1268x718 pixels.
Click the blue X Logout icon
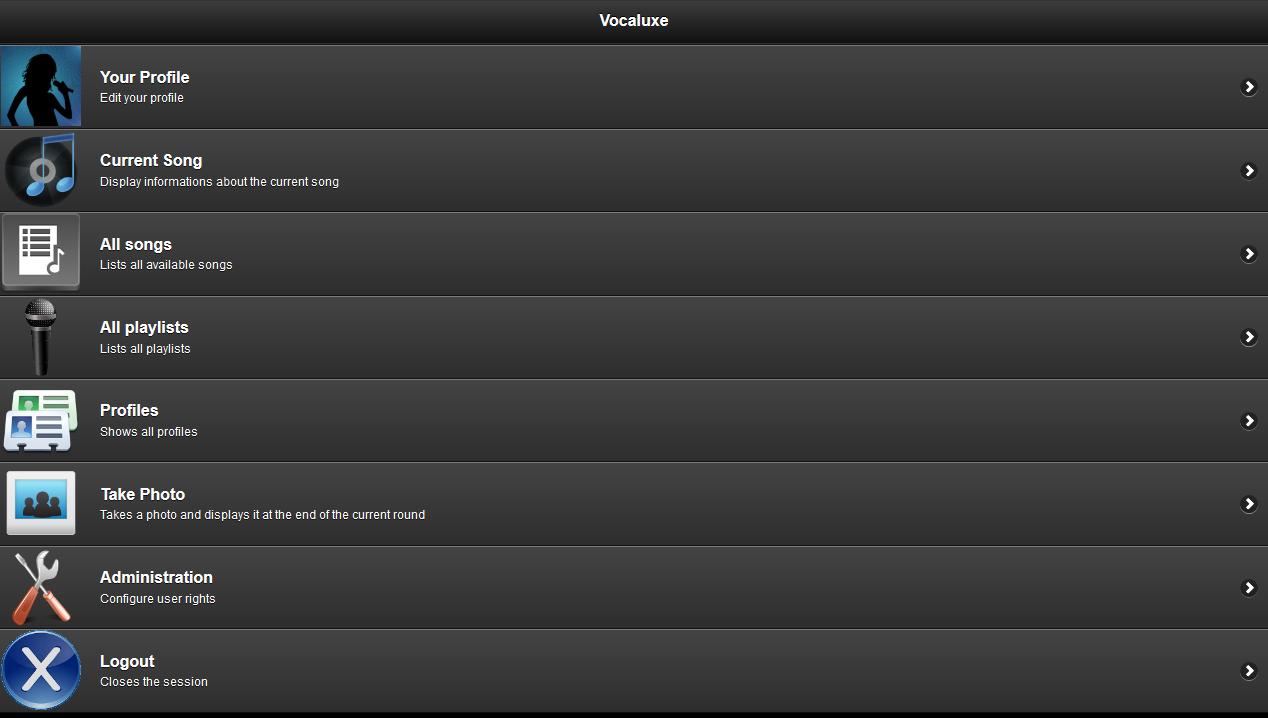tap(41, 670)
